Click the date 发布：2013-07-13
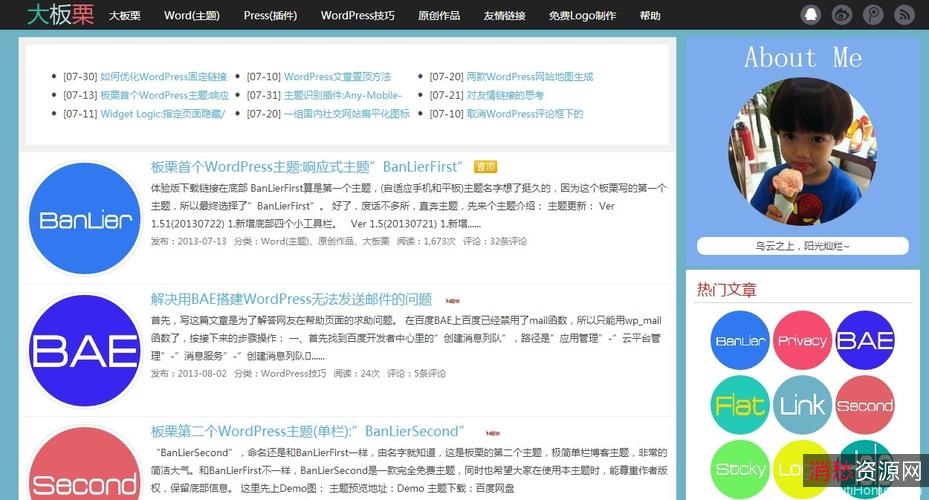Screen dimensions: 929x500 [188, 241]
